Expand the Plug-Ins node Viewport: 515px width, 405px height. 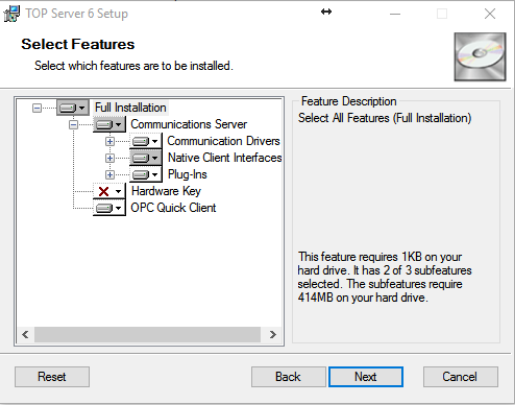pyautogui.click(x=110, y=175)
